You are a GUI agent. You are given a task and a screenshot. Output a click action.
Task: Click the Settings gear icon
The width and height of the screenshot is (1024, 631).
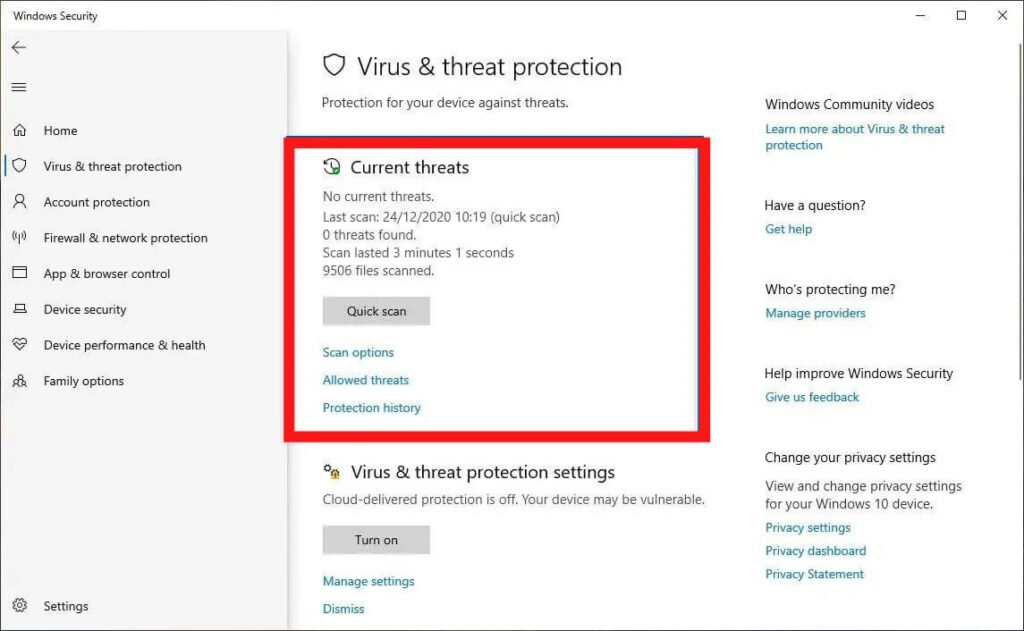[x=19, y=606]
